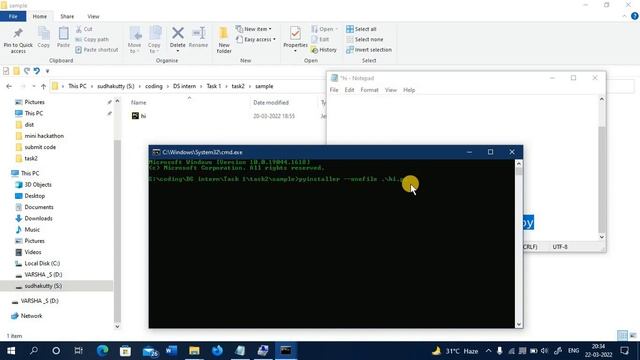Go up one folder level arrow
640x360 pixels.
click(43, 86)
